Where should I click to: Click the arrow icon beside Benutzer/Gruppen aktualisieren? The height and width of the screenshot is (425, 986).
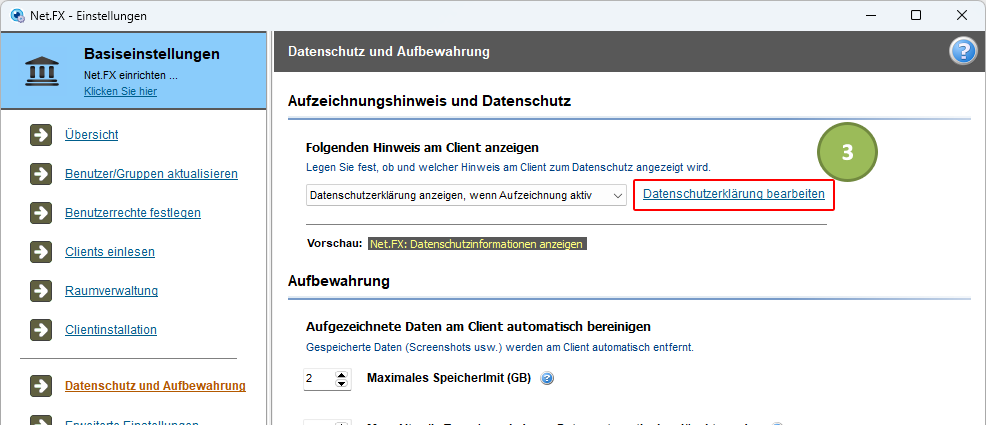point(41,174)
